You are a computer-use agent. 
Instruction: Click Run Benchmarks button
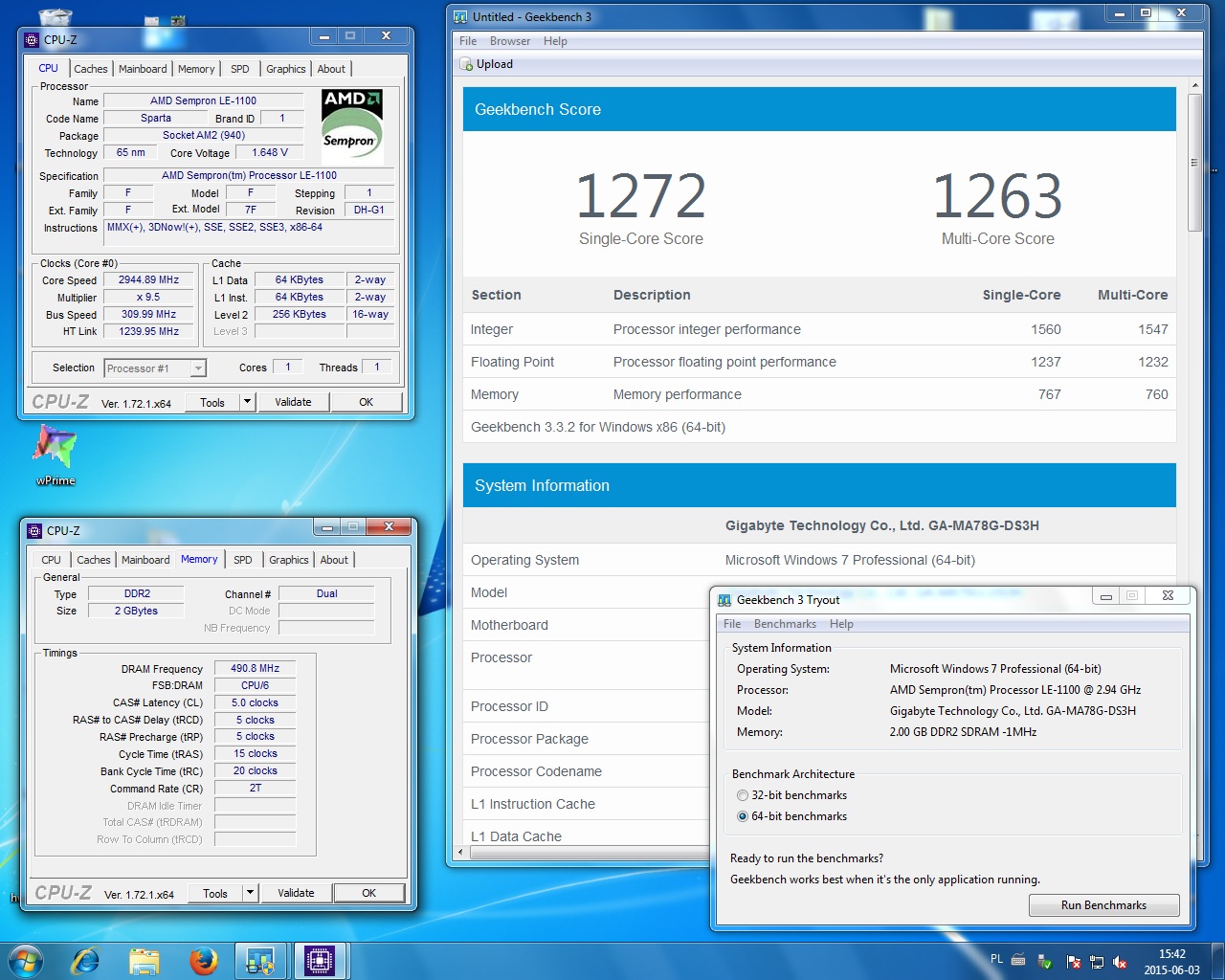coord(1103,905)
